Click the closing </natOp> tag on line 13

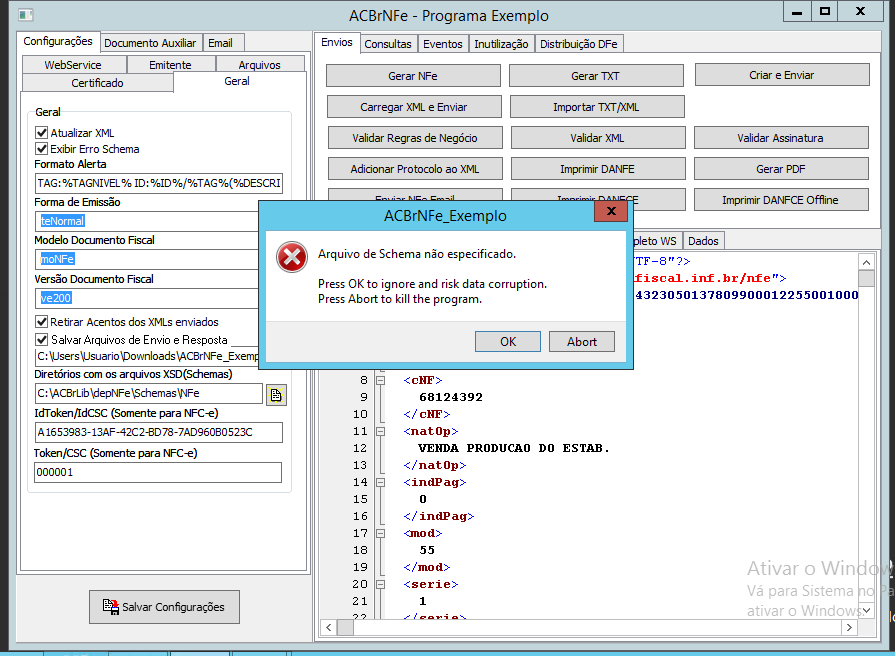coord(435,465)
